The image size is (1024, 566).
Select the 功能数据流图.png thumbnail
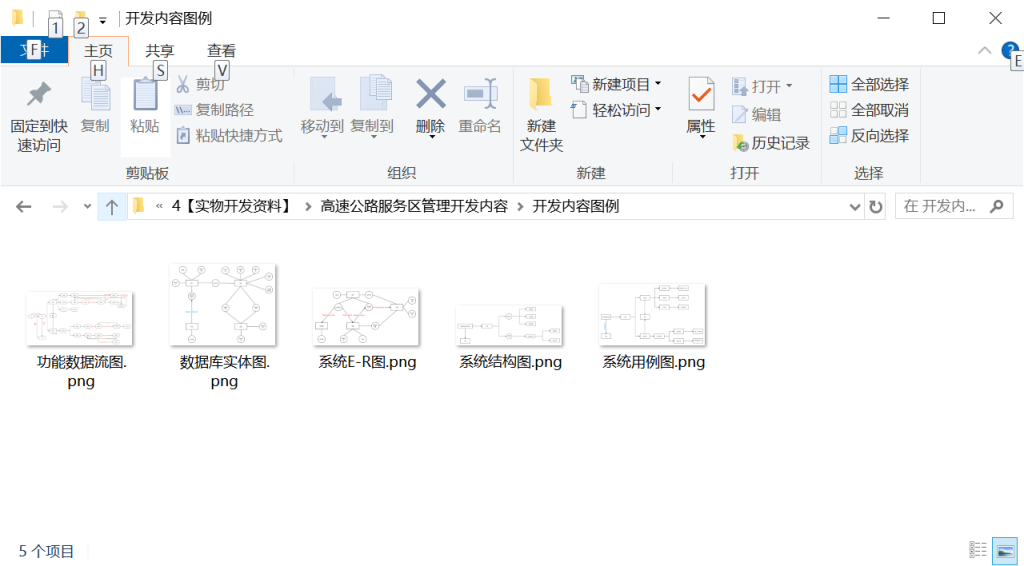point(80,319)
